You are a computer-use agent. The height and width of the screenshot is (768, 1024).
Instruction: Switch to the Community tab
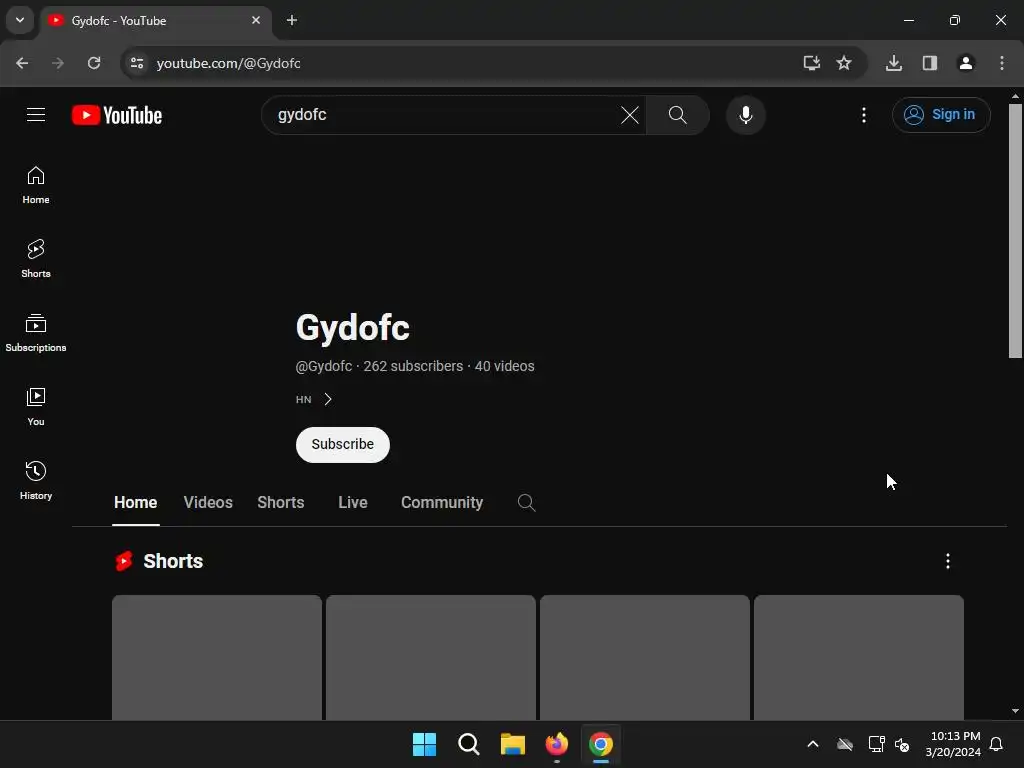[442, 502]
